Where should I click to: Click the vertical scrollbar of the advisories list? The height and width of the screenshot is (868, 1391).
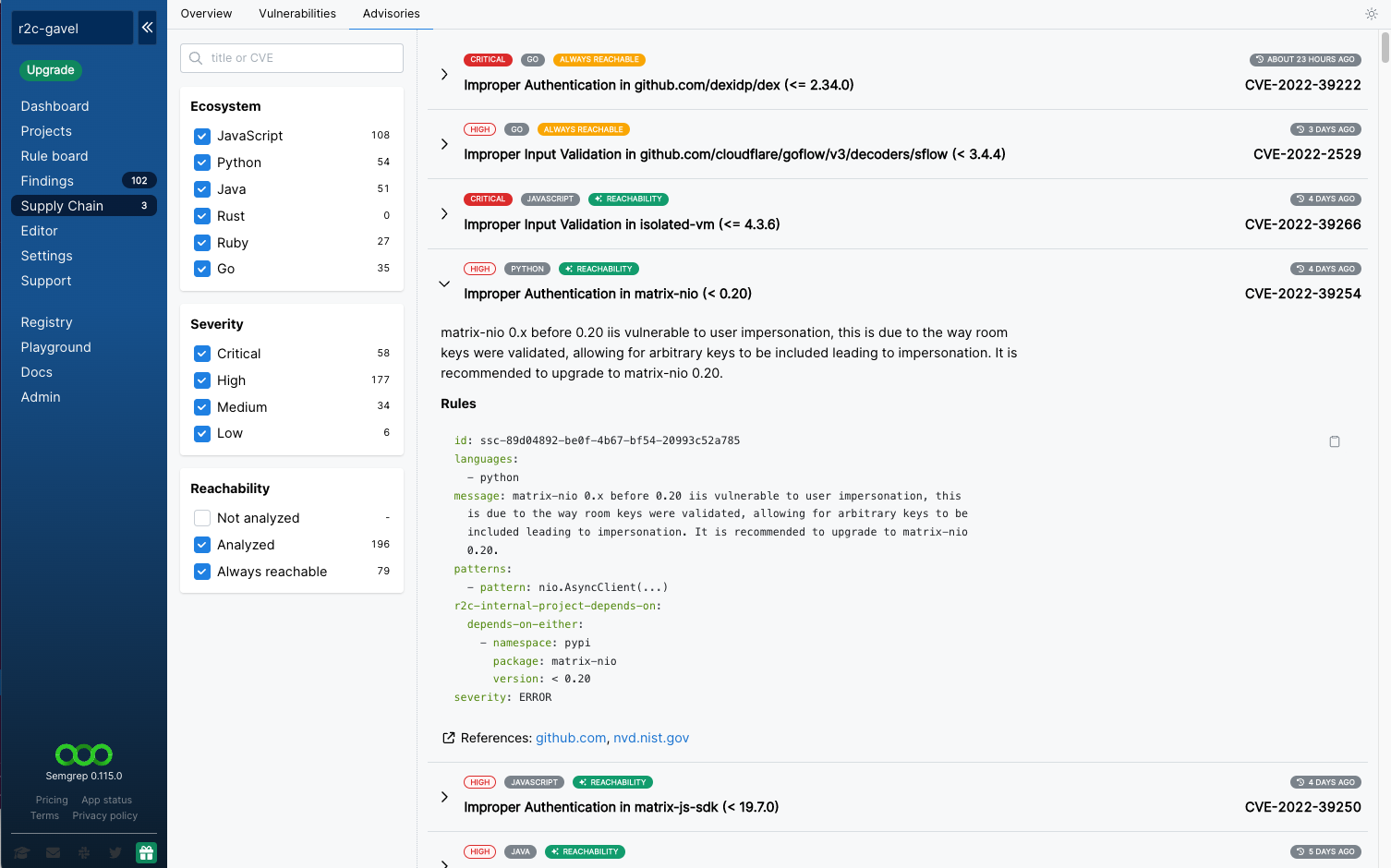1385,47
